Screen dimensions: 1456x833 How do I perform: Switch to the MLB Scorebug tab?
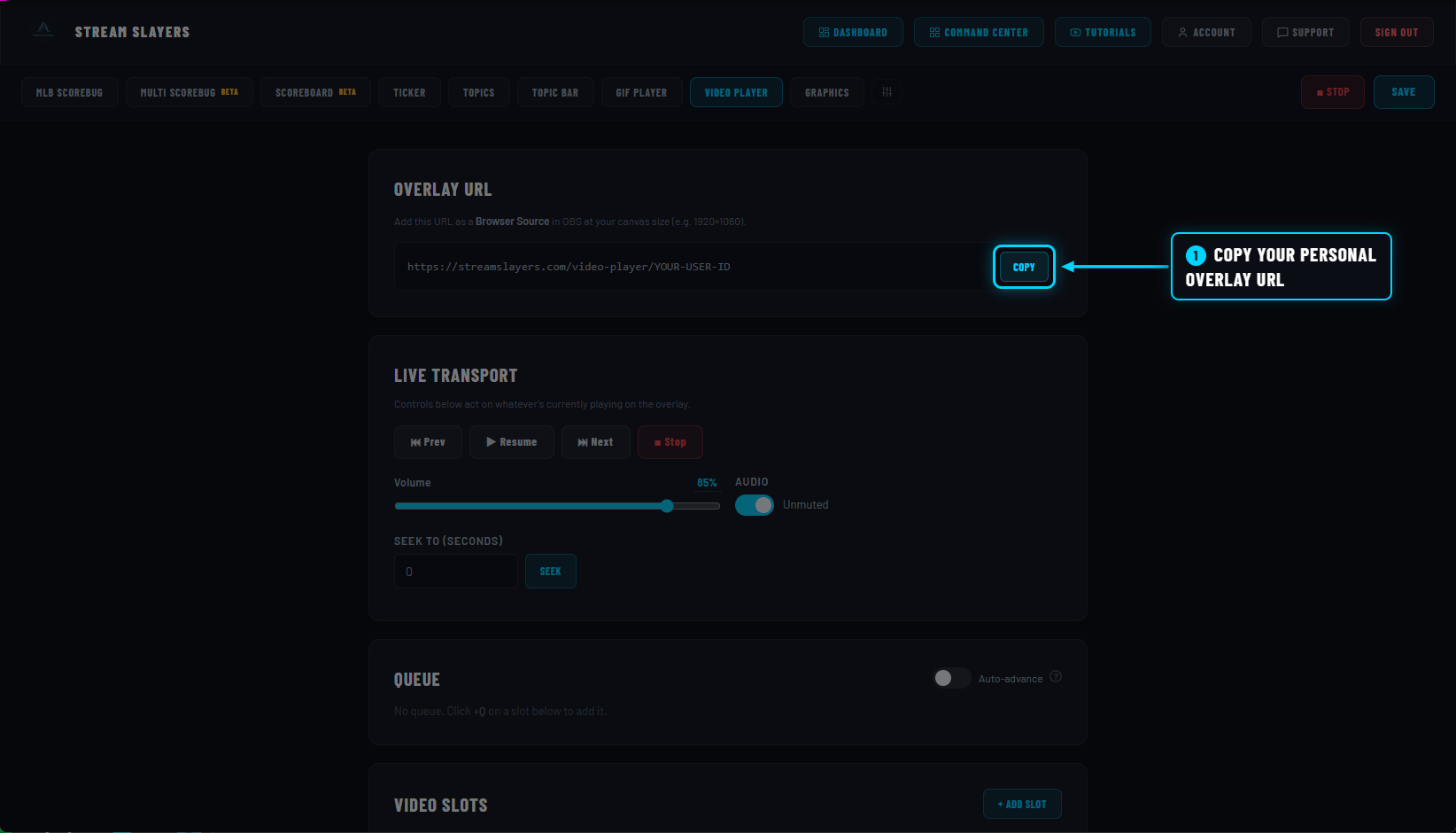coord(70,92)
